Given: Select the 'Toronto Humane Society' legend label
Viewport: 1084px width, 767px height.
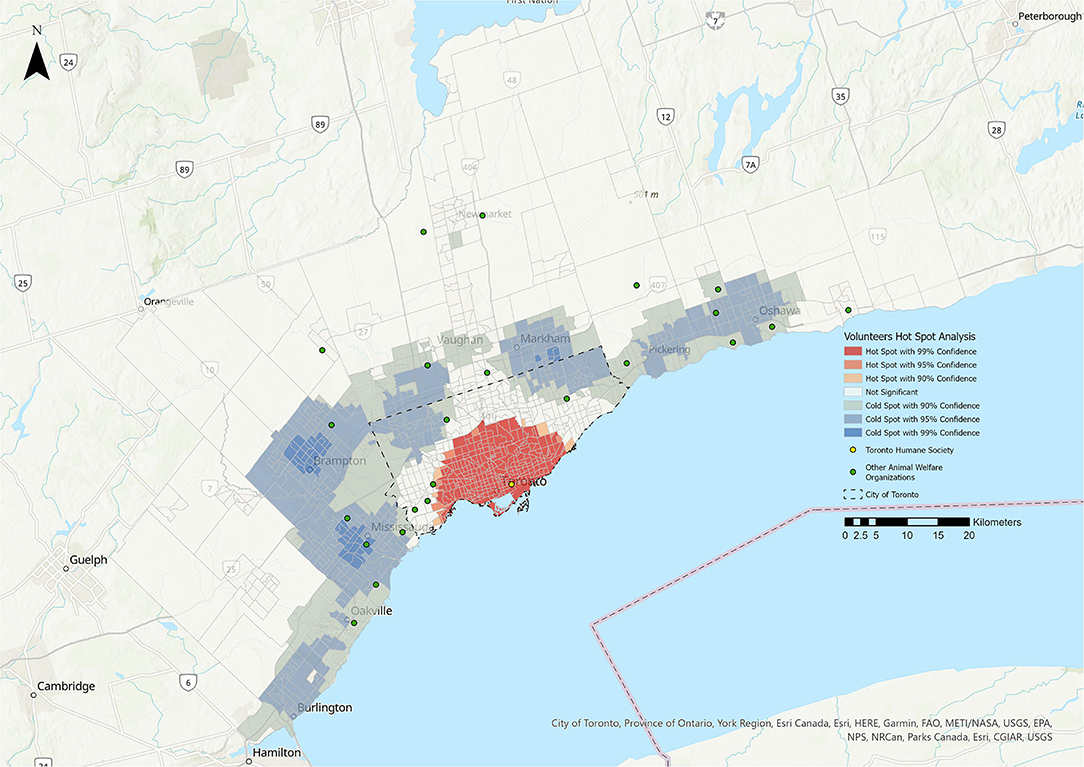Looking at the screenshot, I should point(909,450).
